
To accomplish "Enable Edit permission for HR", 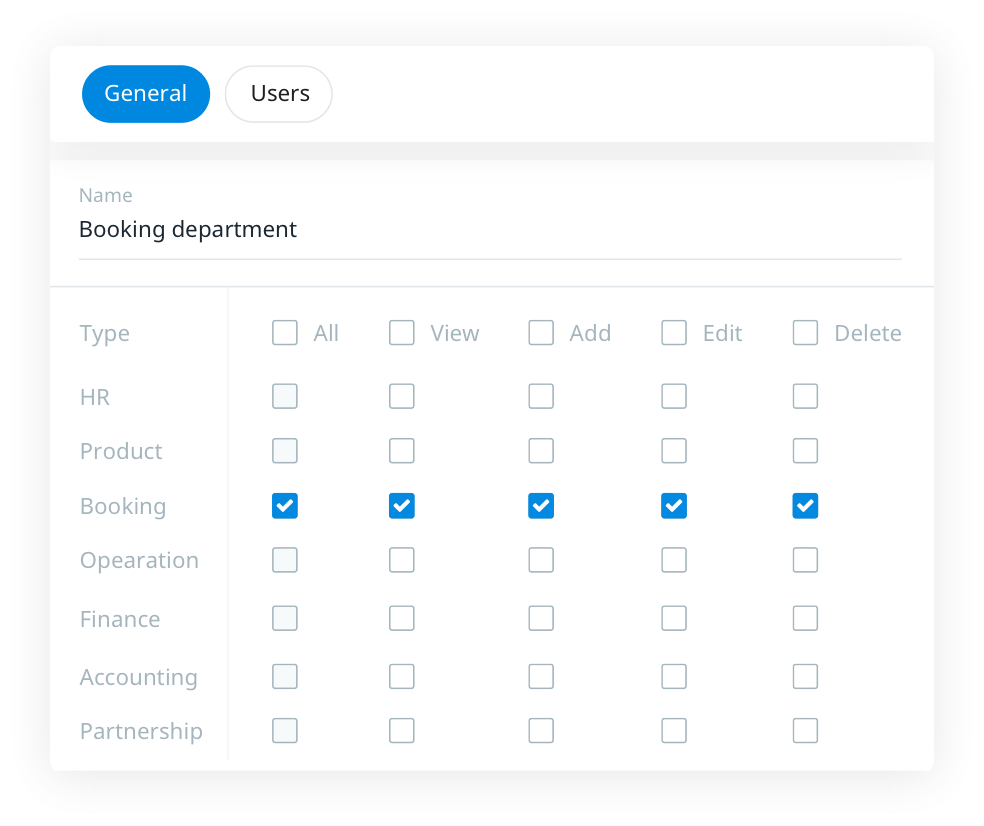I will [674, 397].
